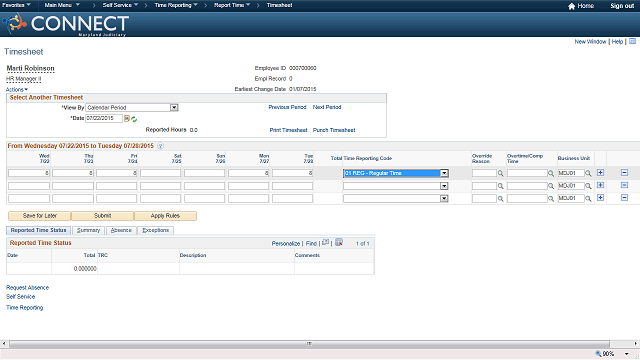
Task: Open the calendar picker next to Date
Action: [127, 118]
